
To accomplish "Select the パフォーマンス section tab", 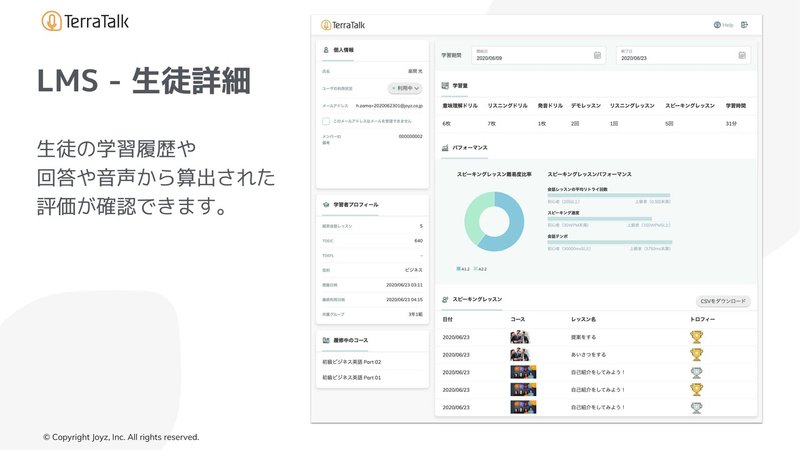I will click(x=465, y=148).
